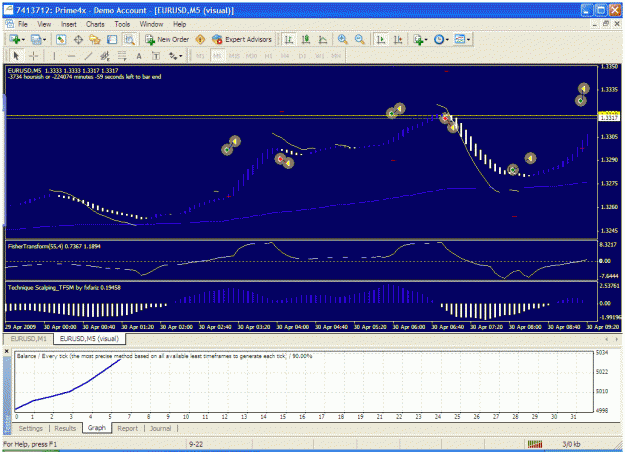Image resolution: width=625 pixels, height=452 pixels.
Task: Open the Report tab in tester
Action: [128, 428]
